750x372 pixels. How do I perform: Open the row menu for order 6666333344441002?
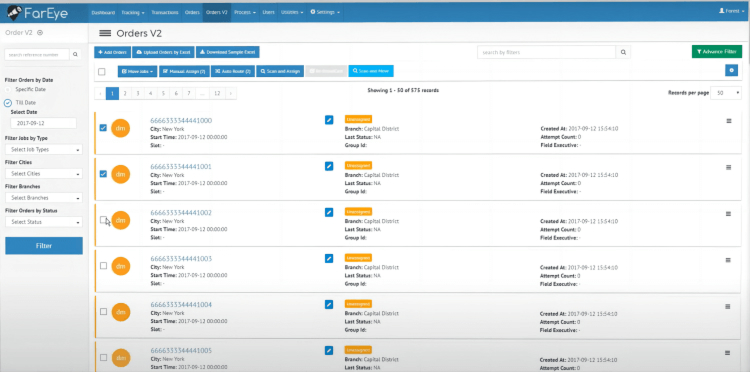point(728,214)
